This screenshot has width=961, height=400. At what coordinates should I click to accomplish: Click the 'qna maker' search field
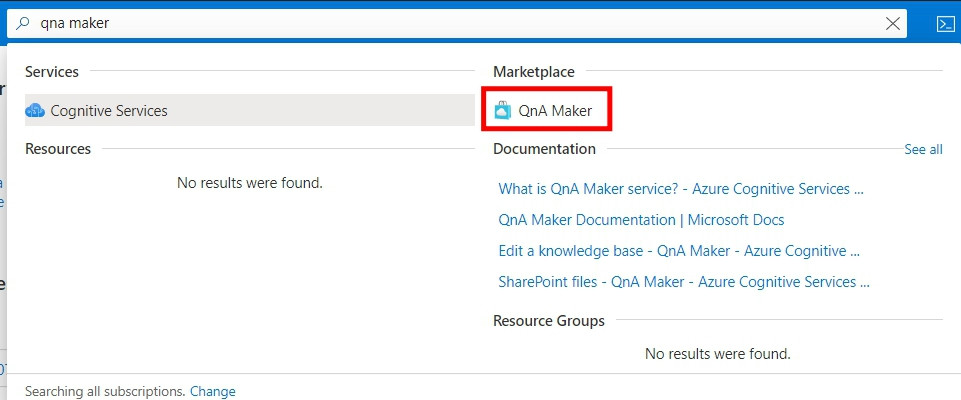tap(457, 24)
